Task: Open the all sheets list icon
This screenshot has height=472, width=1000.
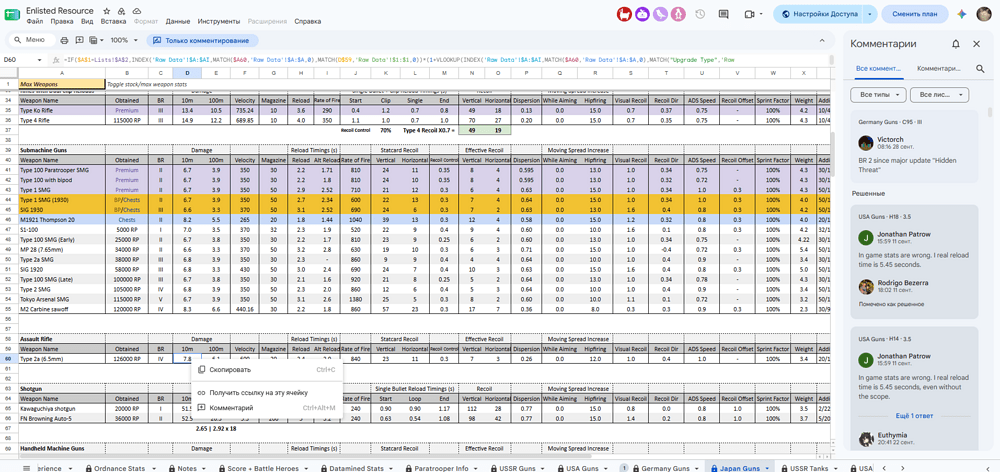Action: point(26,468)
